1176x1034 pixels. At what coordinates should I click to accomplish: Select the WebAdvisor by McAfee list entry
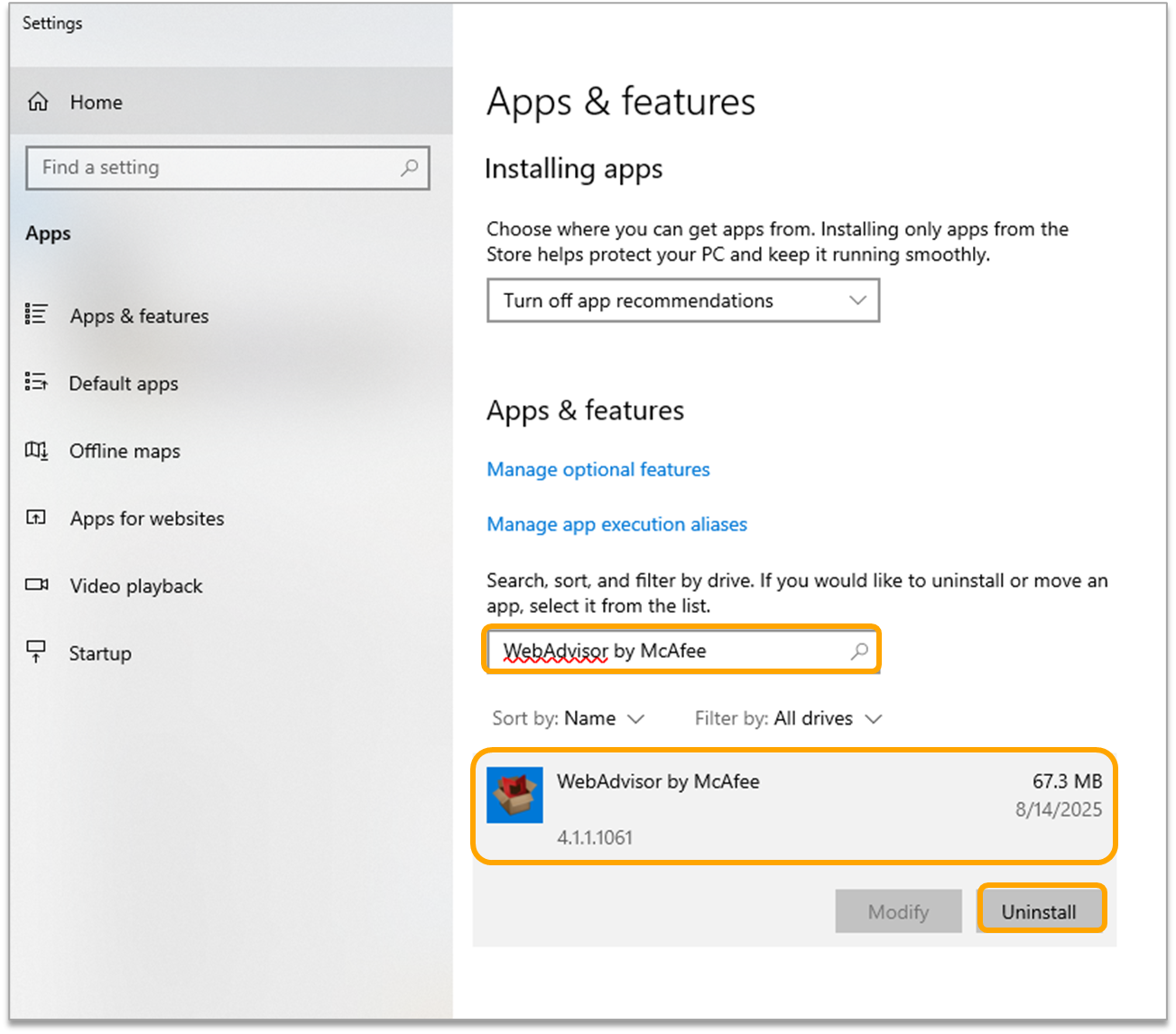(794, 806)
